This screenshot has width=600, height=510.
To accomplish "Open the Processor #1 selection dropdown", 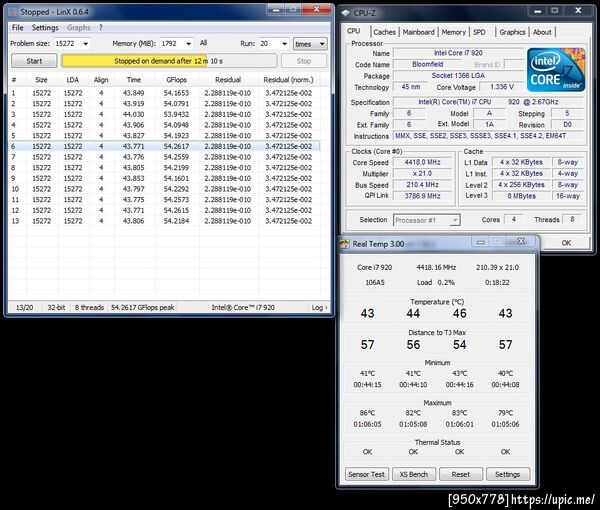I will pos(427,220).
